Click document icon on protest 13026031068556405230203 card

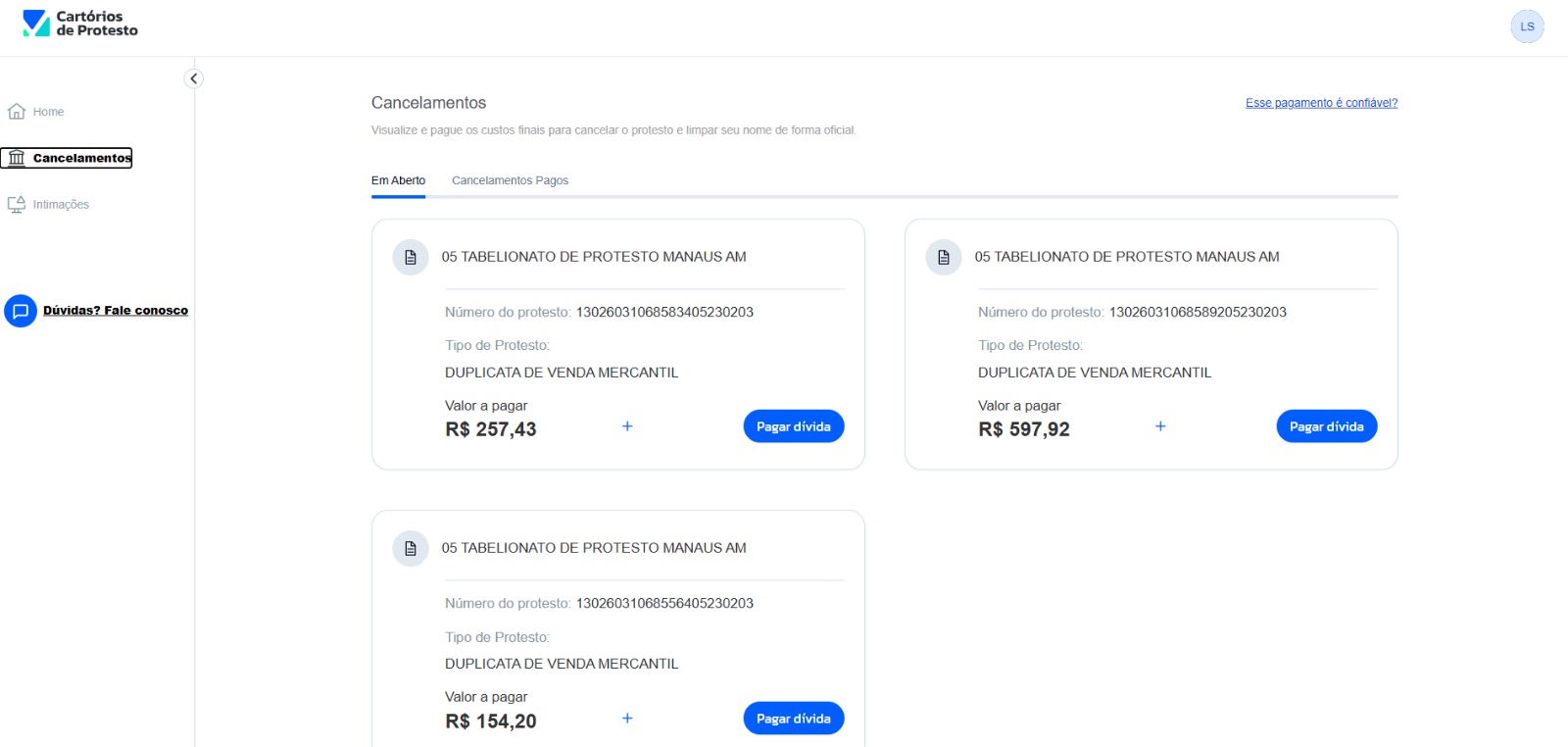(x=411, y=548)
